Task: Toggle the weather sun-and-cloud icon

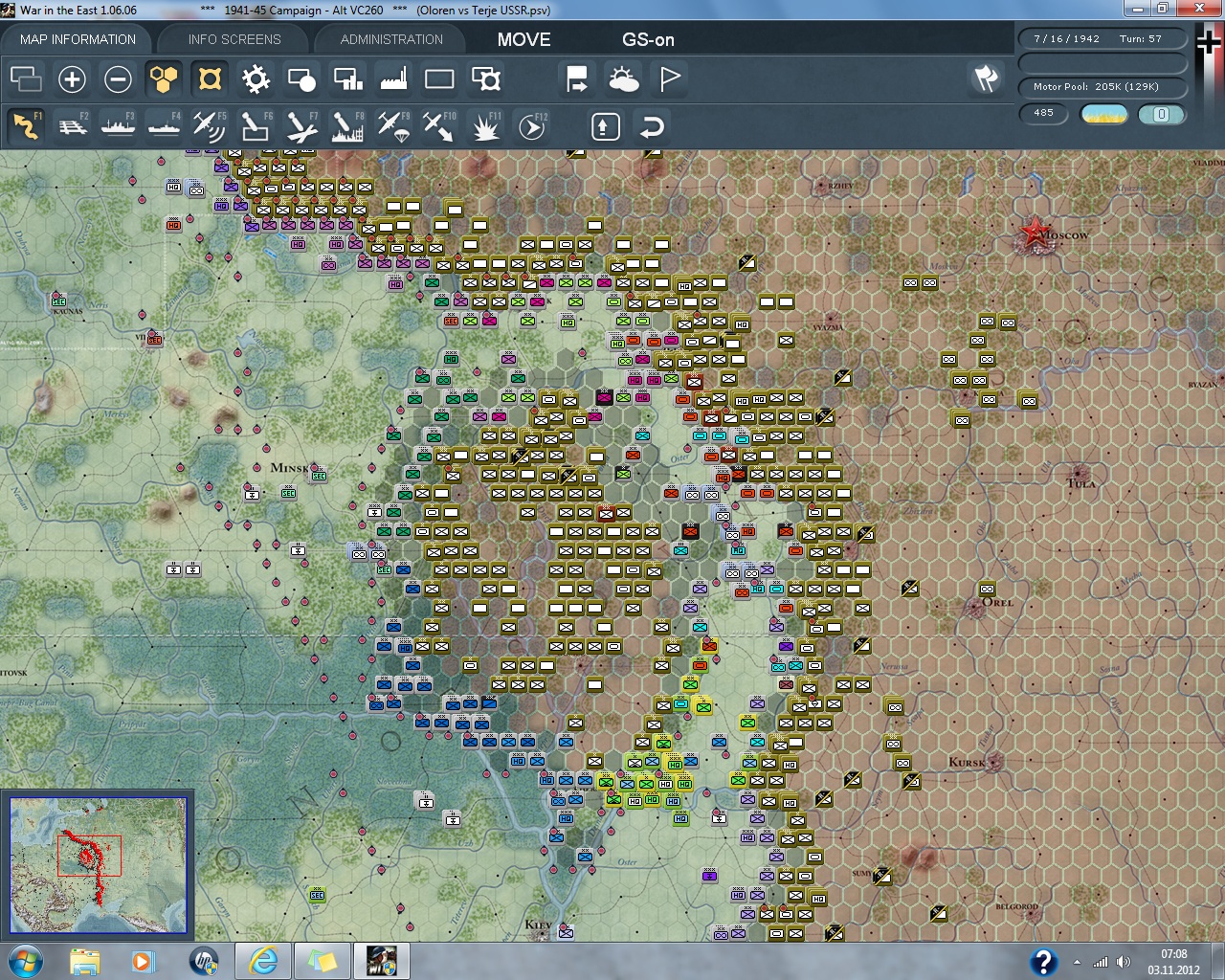Action: 623,79
